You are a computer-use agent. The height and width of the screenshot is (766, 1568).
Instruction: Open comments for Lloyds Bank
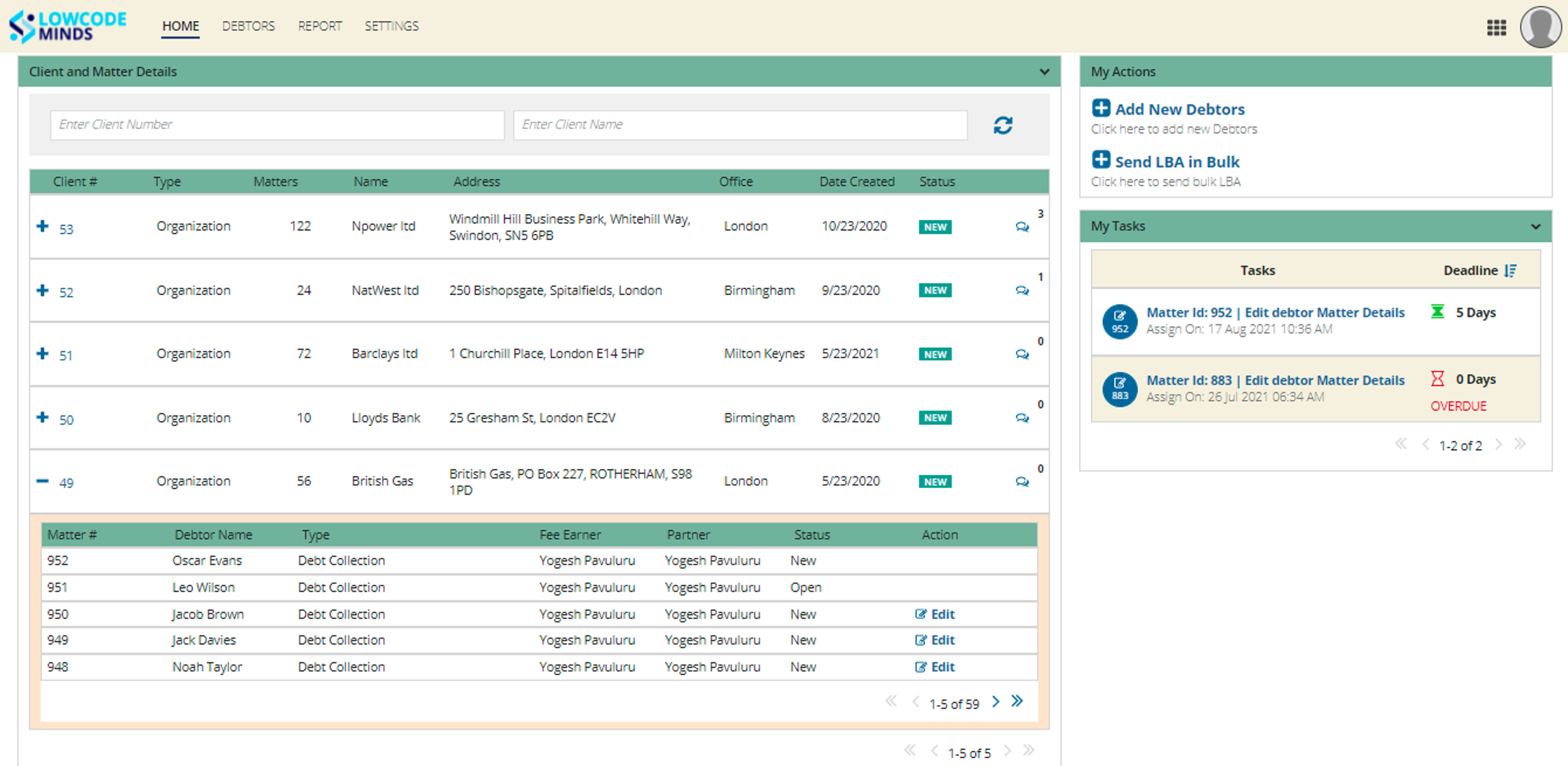click(x=1022, y=418)
